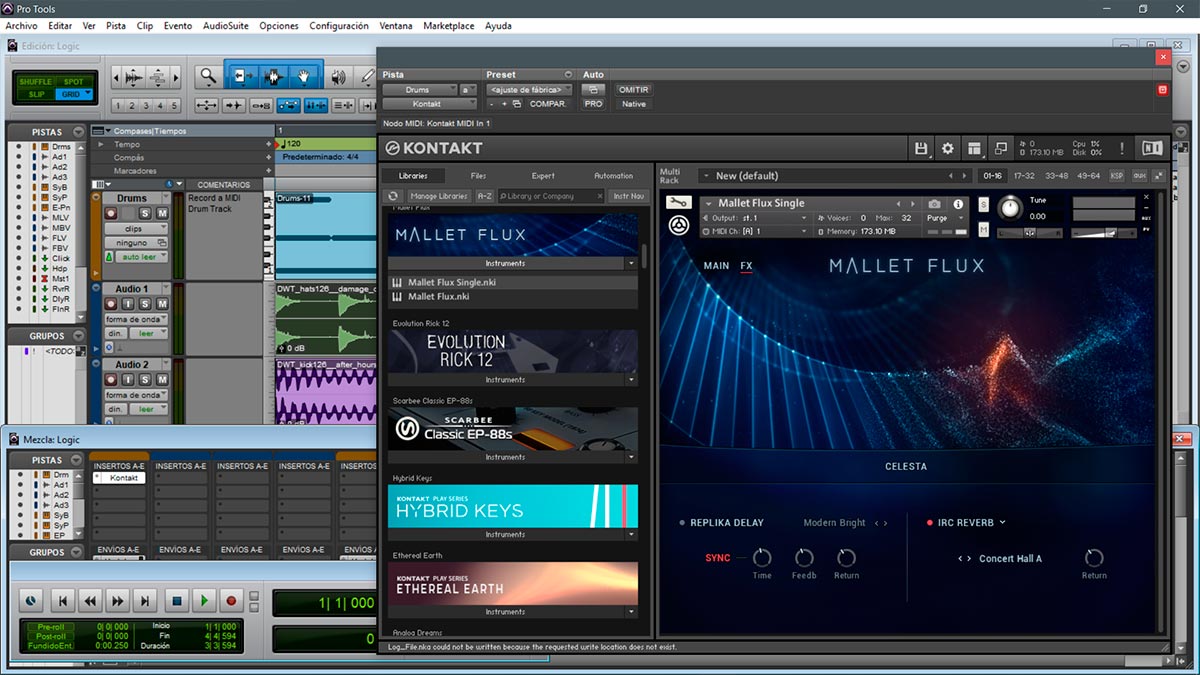The width and height of the screenshot is (1200, 675).
Task: Click the Kontakt S-shaped logo beside Mallet Flux Single
Action: 678,225
